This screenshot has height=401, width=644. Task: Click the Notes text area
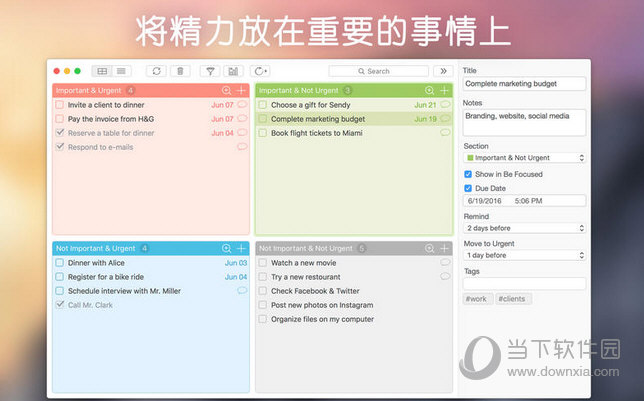pos(524,122)
